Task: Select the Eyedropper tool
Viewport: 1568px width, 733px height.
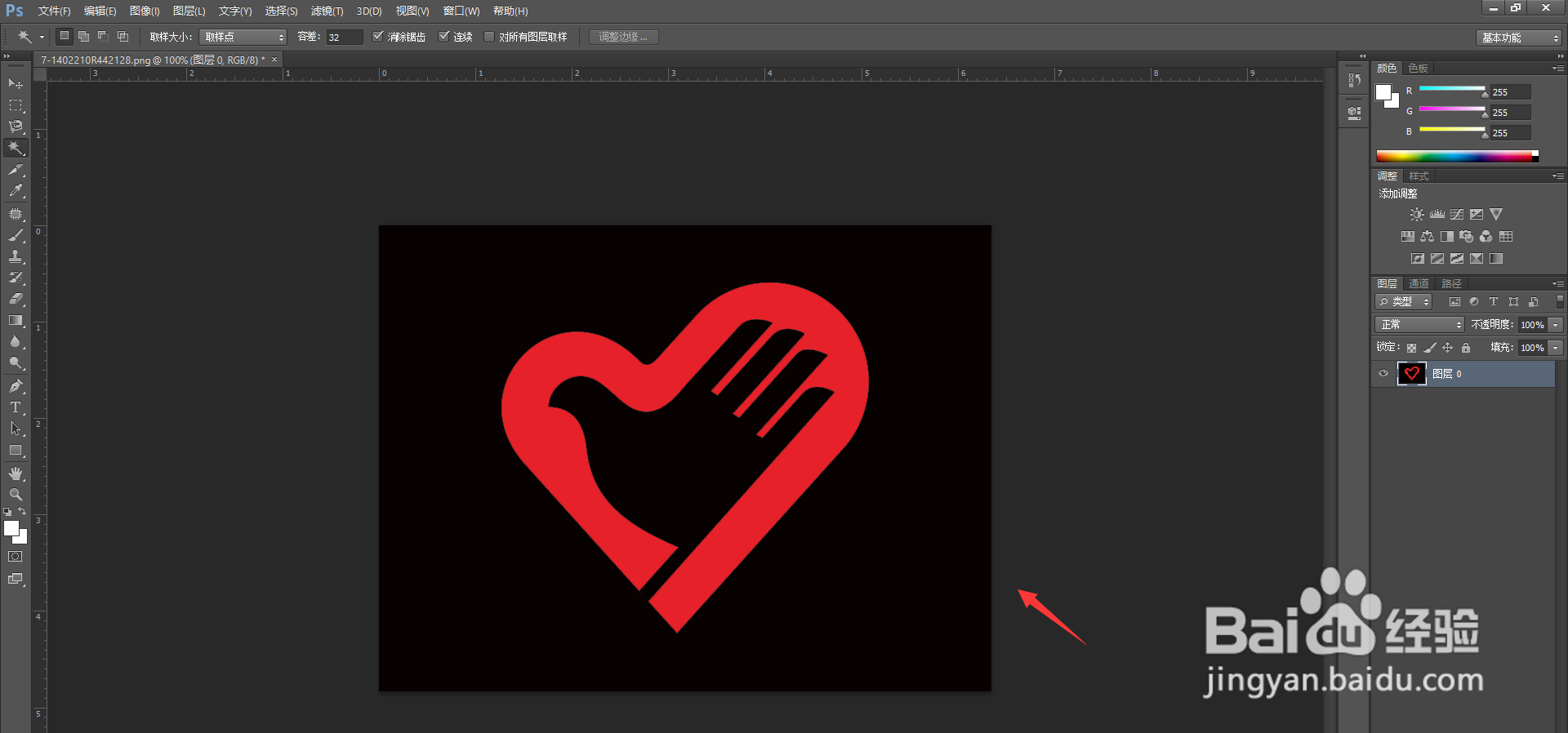Action: (x=16, y=191)
